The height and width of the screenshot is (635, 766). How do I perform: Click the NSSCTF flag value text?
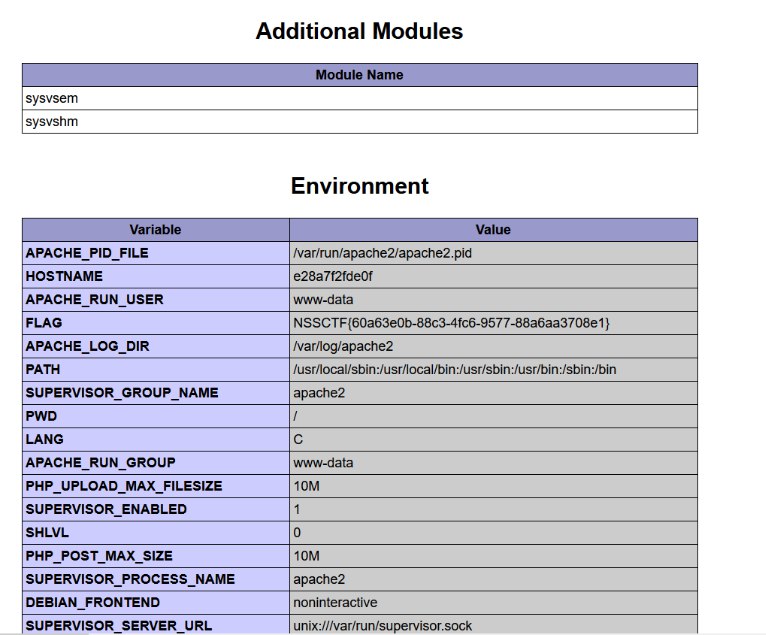451,323
